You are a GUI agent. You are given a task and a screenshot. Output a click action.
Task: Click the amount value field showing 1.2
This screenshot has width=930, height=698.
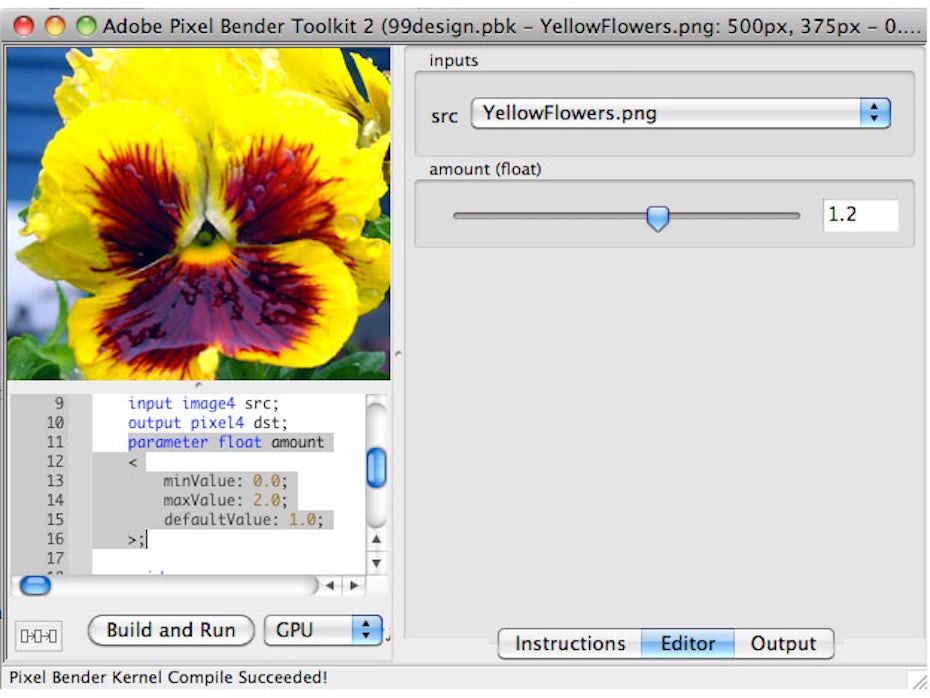tap(859, 215)
